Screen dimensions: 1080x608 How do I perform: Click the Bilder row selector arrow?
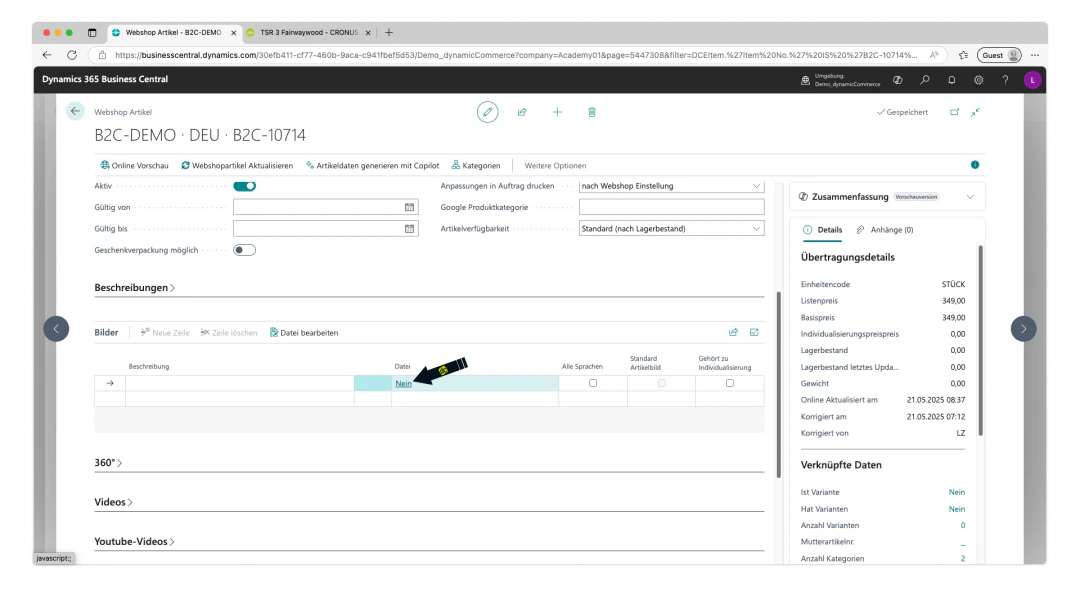click(x=110, y=384)
